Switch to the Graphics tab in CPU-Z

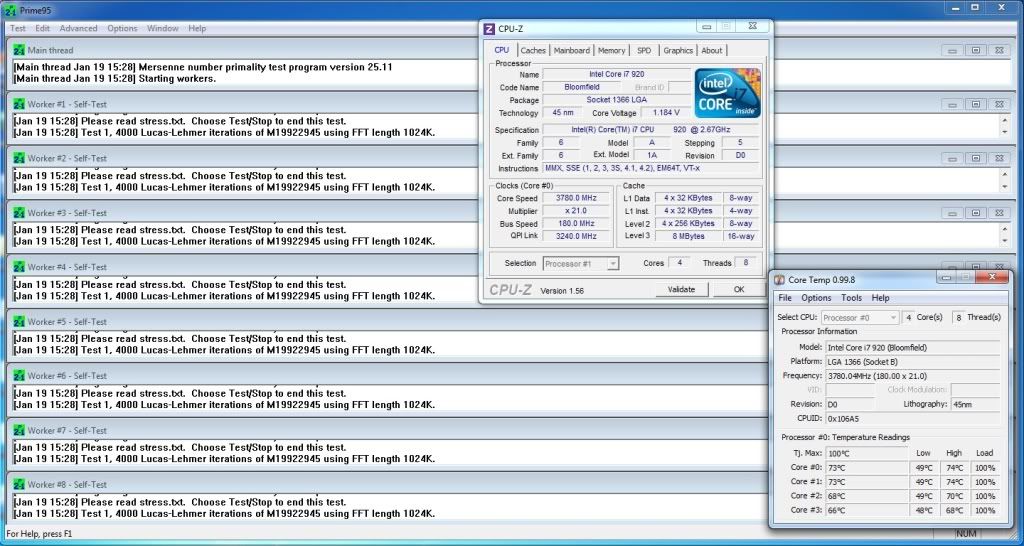point(678,50)
